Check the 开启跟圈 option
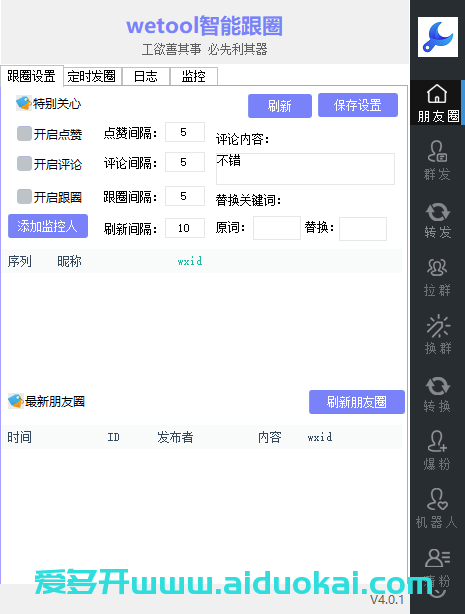 click(24, 197)
